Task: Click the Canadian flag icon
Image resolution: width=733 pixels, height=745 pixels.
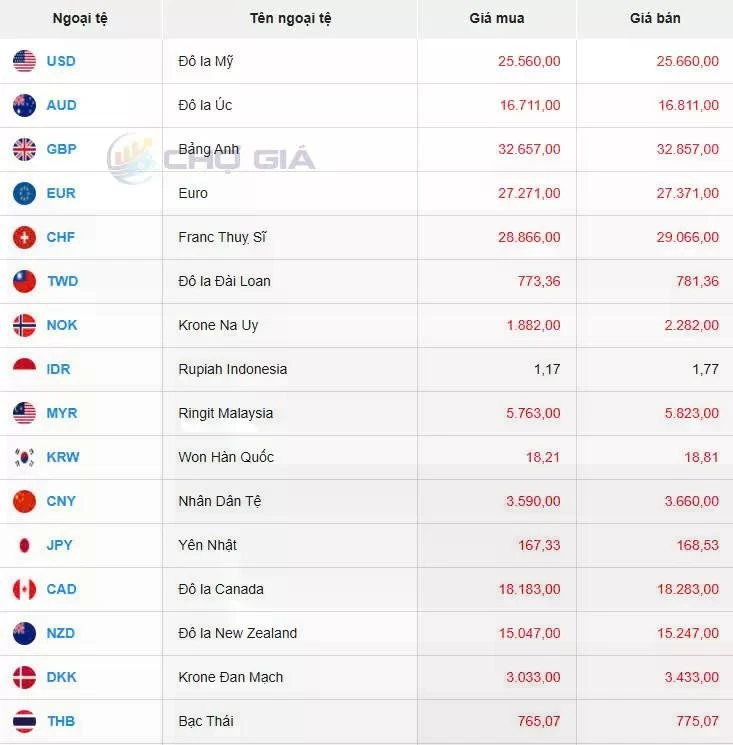Action: tap(25, 589)
